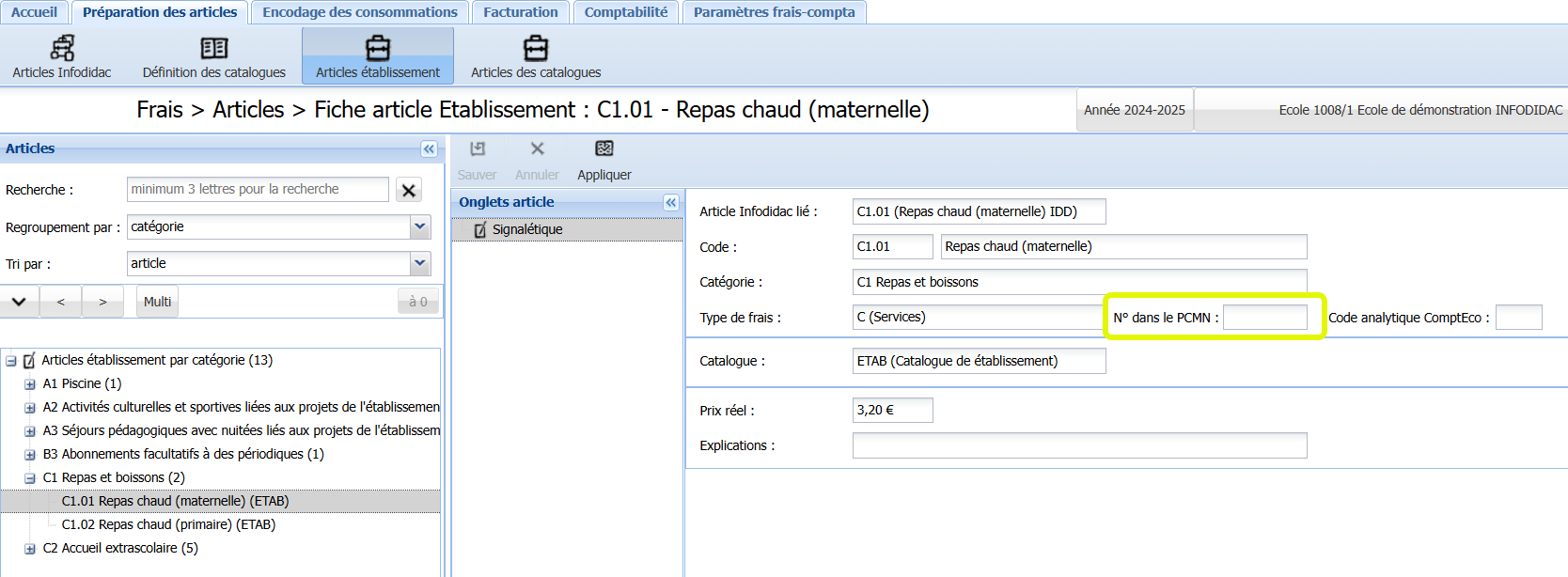The image size is (1568, 577).
Task: Collapse the Articles panel
Action: (x=429, y=148)
